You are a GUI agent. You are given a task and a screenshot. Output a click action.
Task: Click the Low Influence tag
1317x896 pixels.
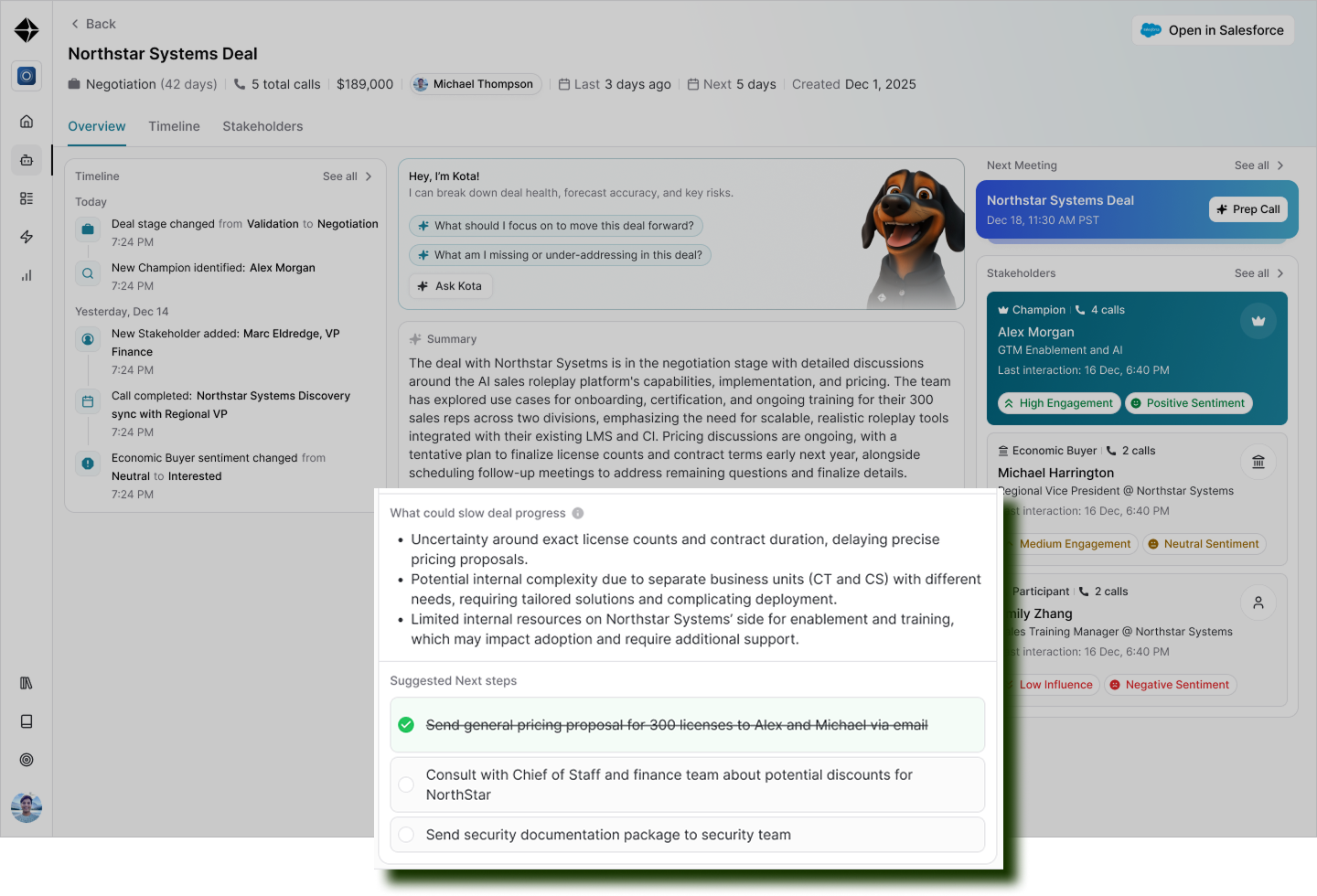click(1052, 685)
